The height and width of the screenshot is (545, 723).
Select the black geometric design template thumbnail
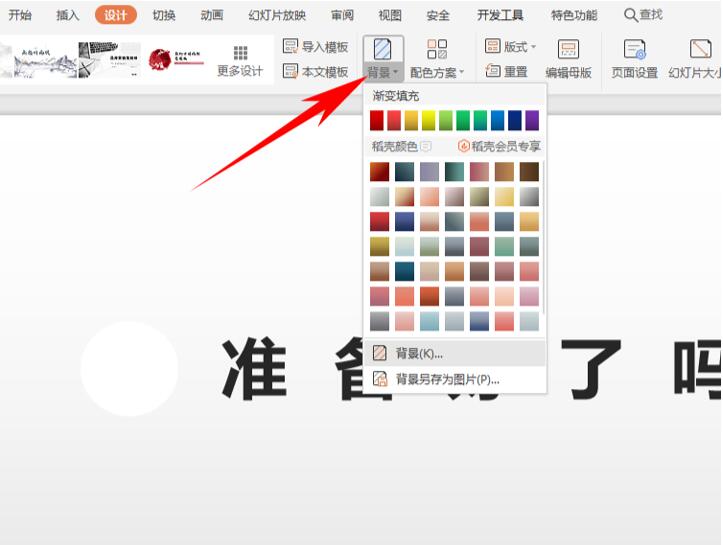110,60
